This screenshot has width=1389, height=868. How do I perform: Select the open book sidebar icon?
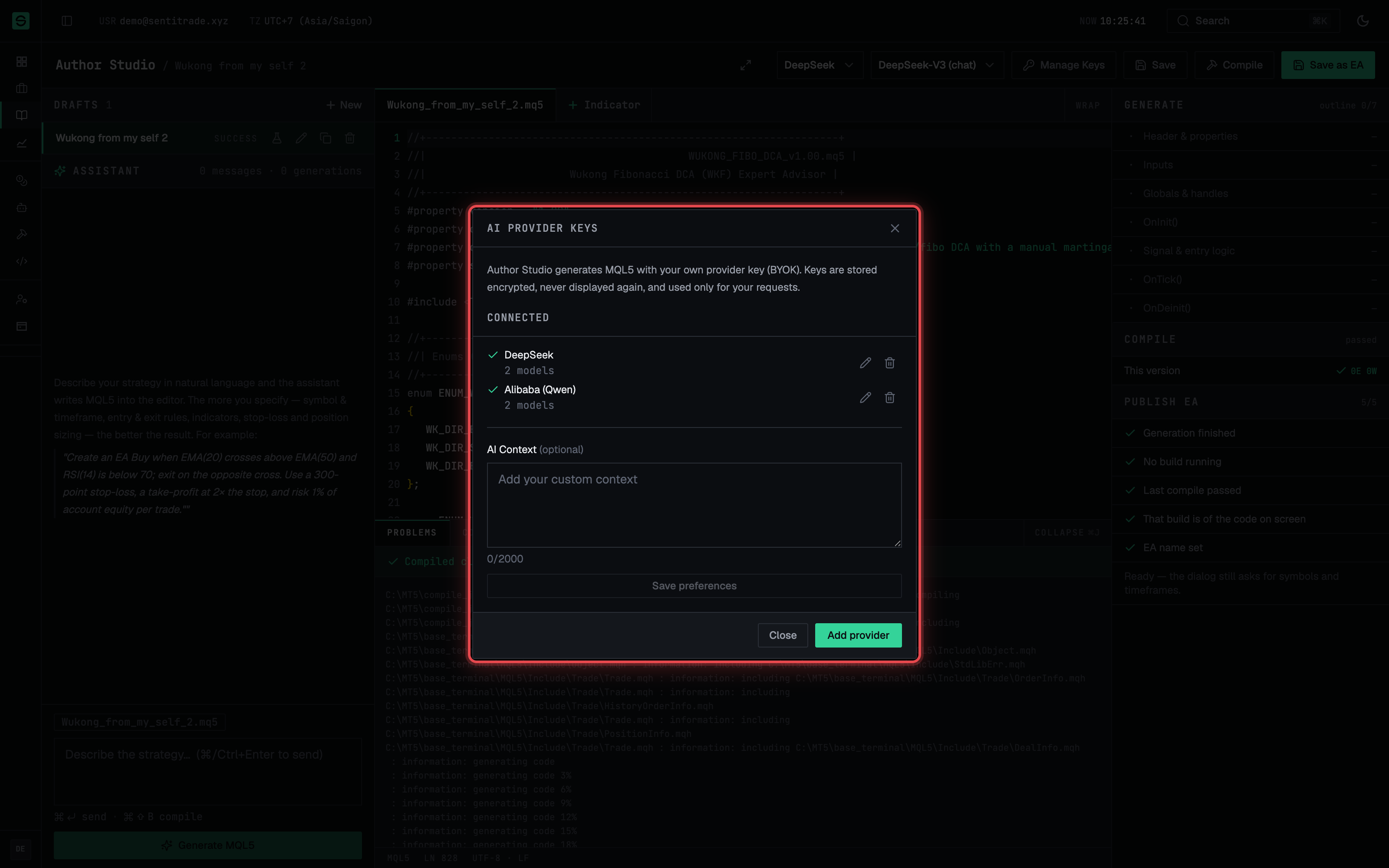(x=22, y=115)
